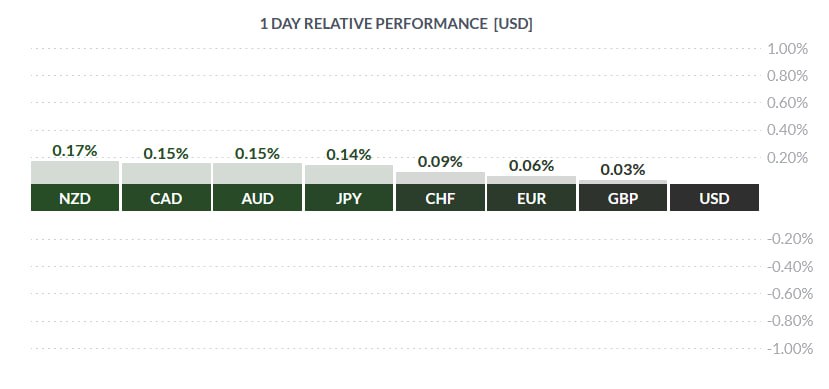
Task: Select the CHF currency label
Action: [x=440, y=198]
